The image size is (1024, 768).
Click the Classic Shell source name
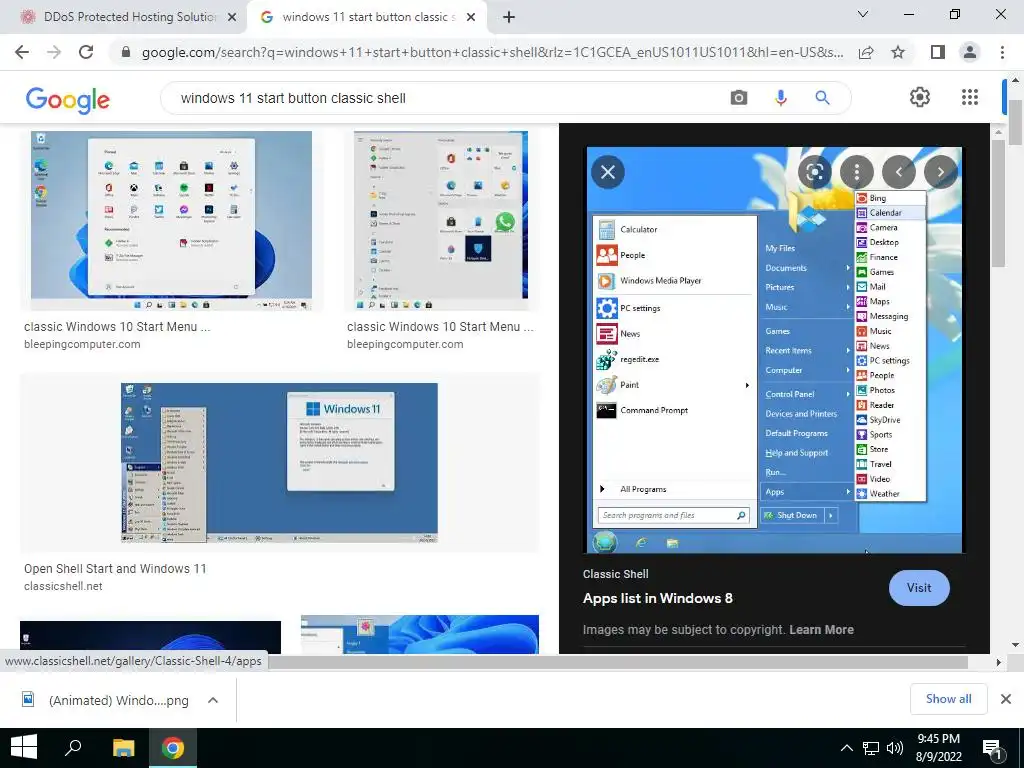pyautogui.click(x=615, y=574)
